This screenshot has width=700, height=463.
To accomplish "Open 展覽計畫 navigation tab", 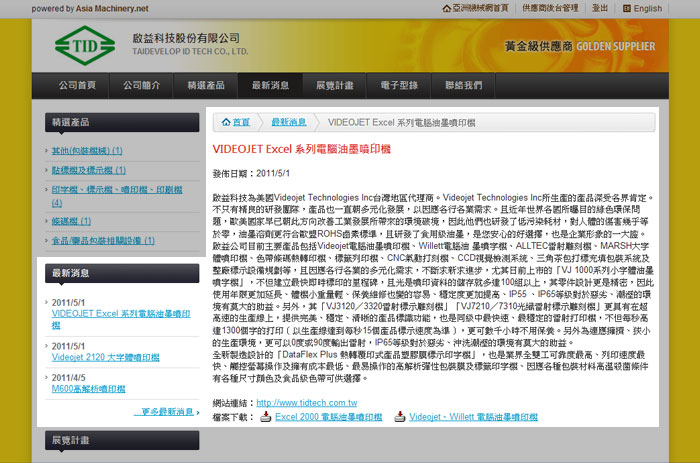I will point(334,85).
